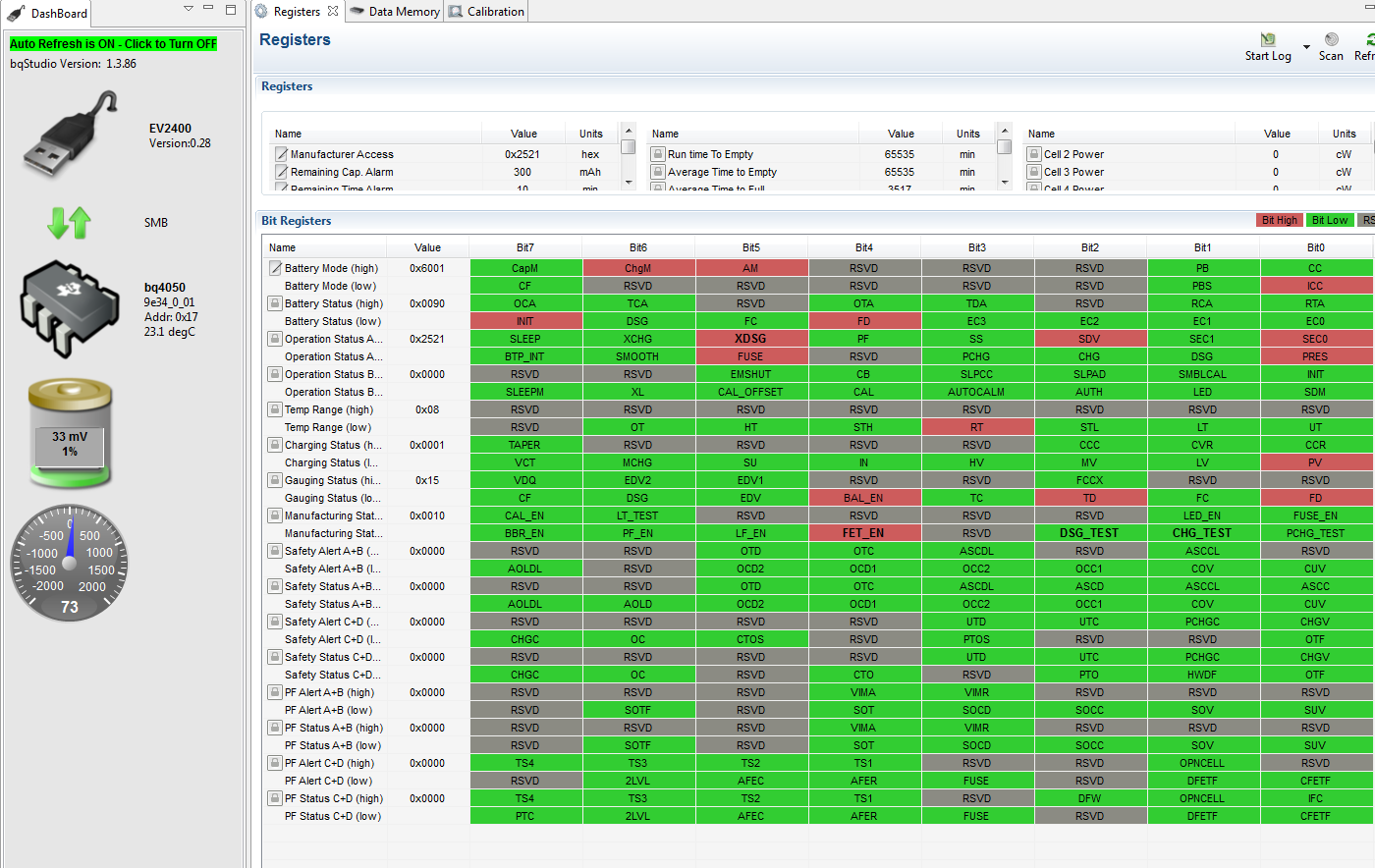The image size is (1375, 868).
Task: Click the lock icon beside Battery Status (high)
Action: (276, 303)
